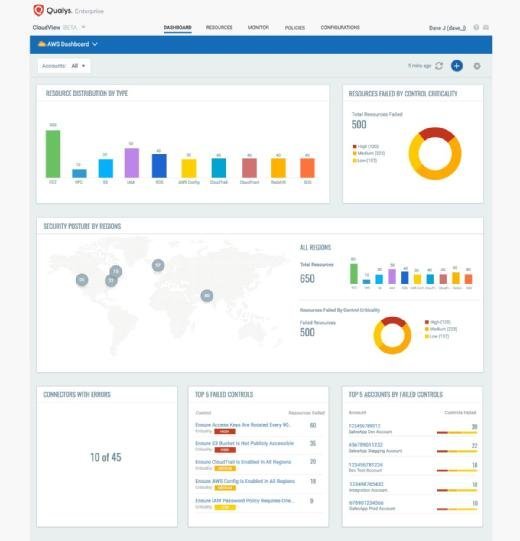
Task: Click the green EC2 bar in resource distribution
Action: [53, 154]
